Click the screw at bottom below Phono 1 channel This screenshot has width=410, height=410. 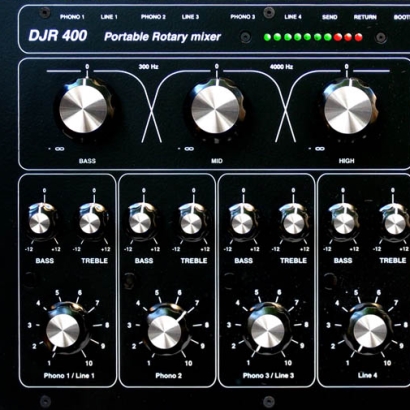pyautogui.click(x=45, y=401)
